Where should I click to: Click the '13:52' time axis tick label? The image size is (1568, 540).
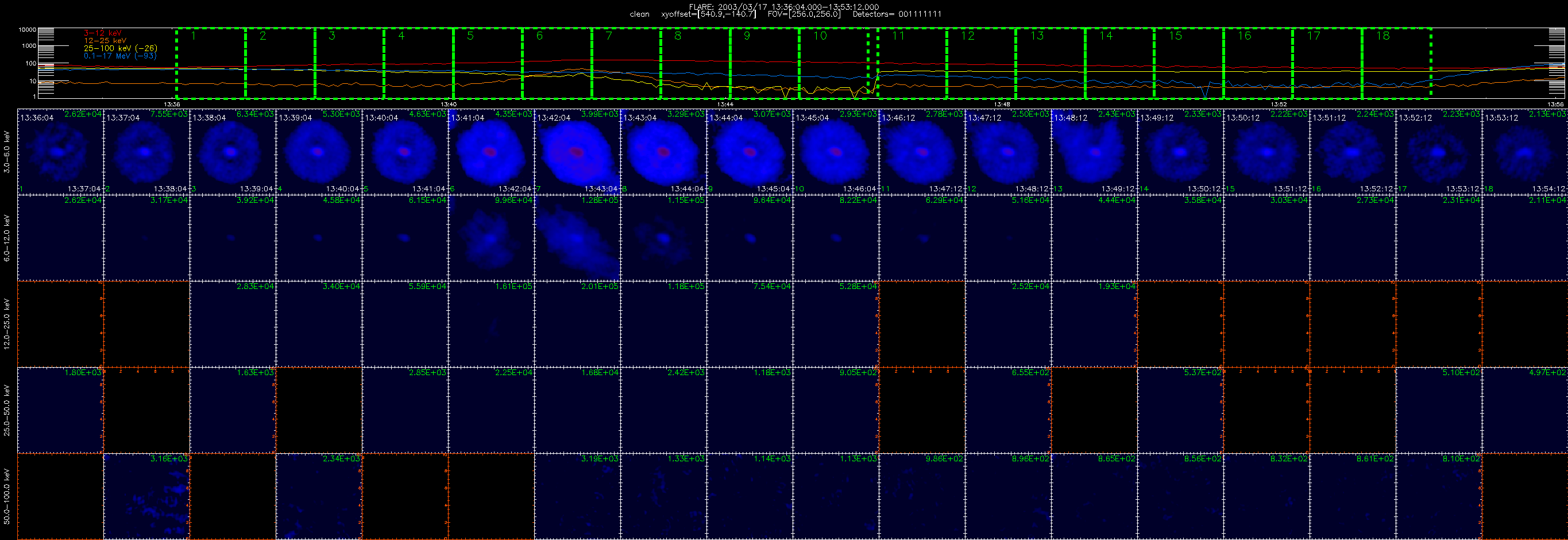point(1279,104)
